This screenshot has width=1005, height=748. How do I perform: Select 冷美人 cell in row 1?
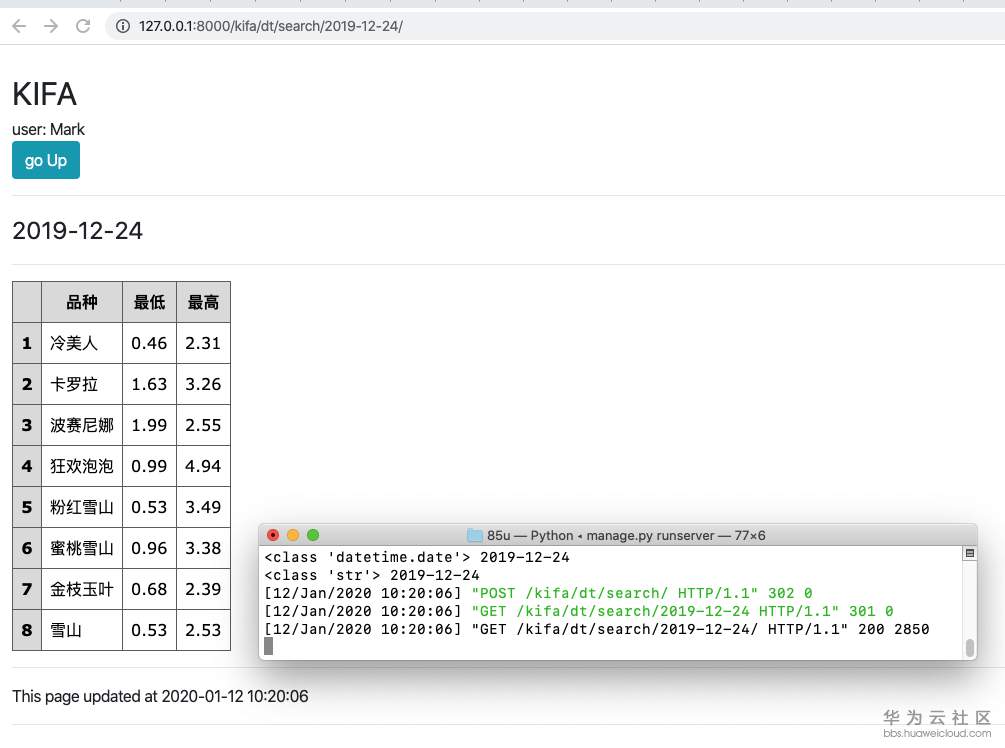tap(82, 343)
